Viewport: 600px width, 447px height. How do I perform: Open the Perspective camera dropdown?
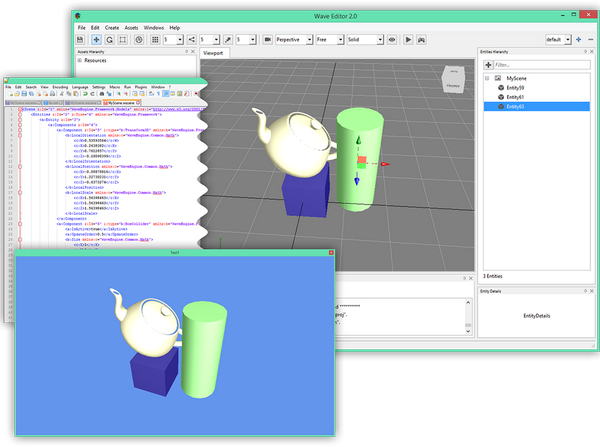pyautogui.click(x=309, y=39)
